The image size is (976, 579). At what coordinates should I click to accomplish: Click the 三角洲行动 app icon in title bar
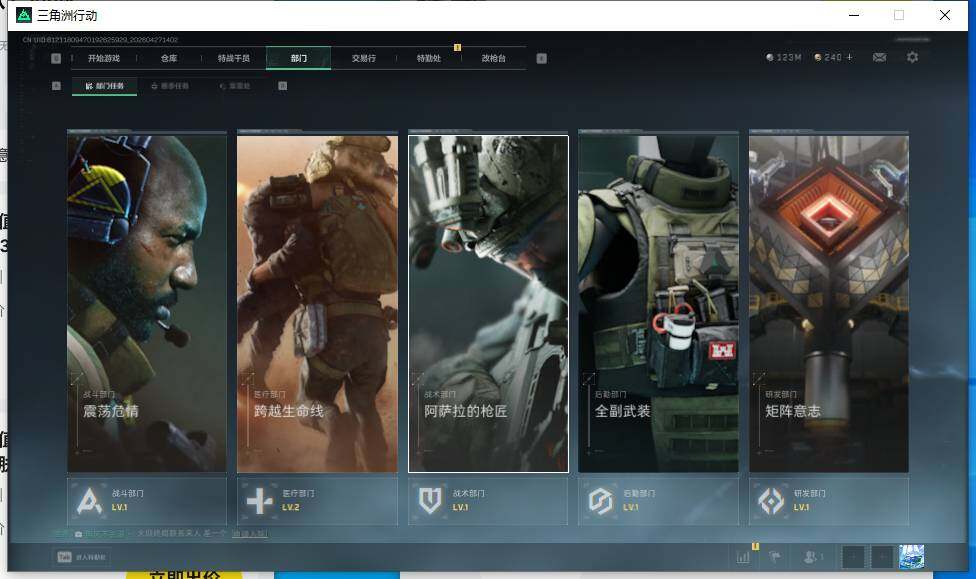coord(24,15)
